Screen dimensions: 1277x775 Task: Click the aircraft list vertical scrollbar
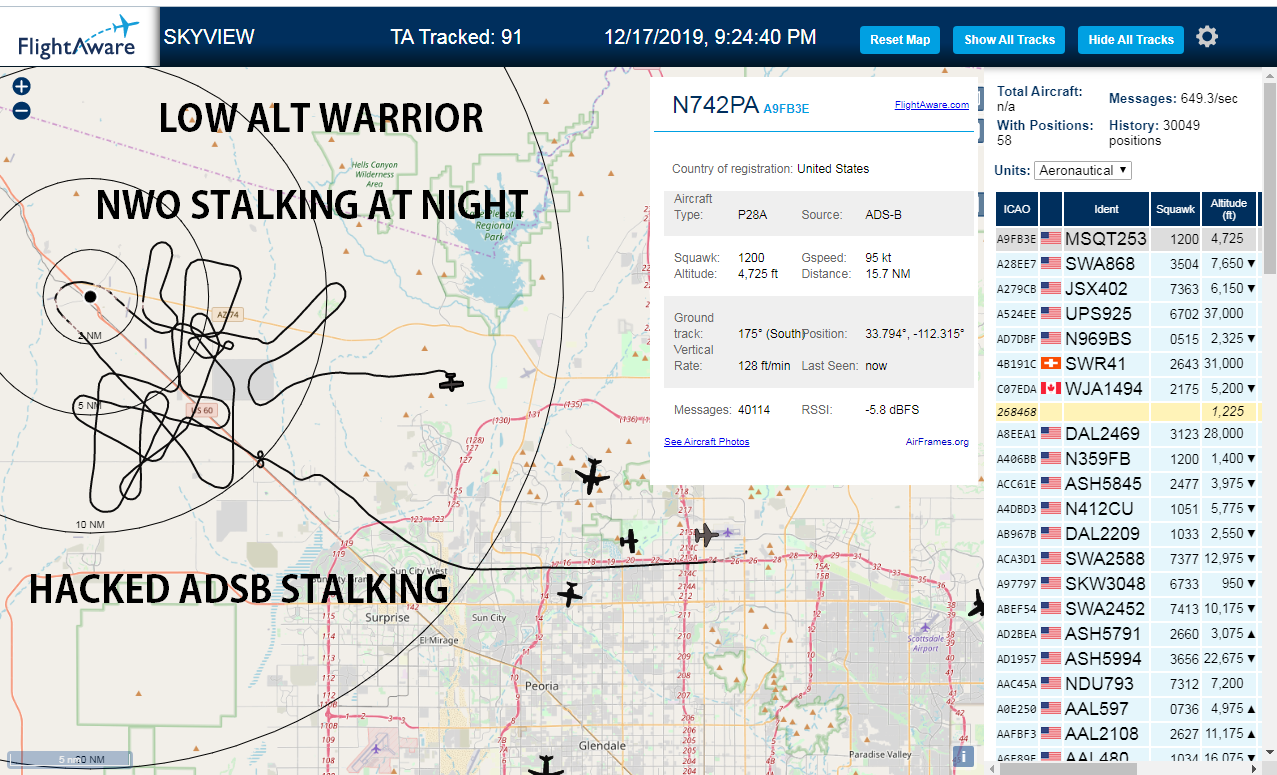click(x=1269, y=180)
